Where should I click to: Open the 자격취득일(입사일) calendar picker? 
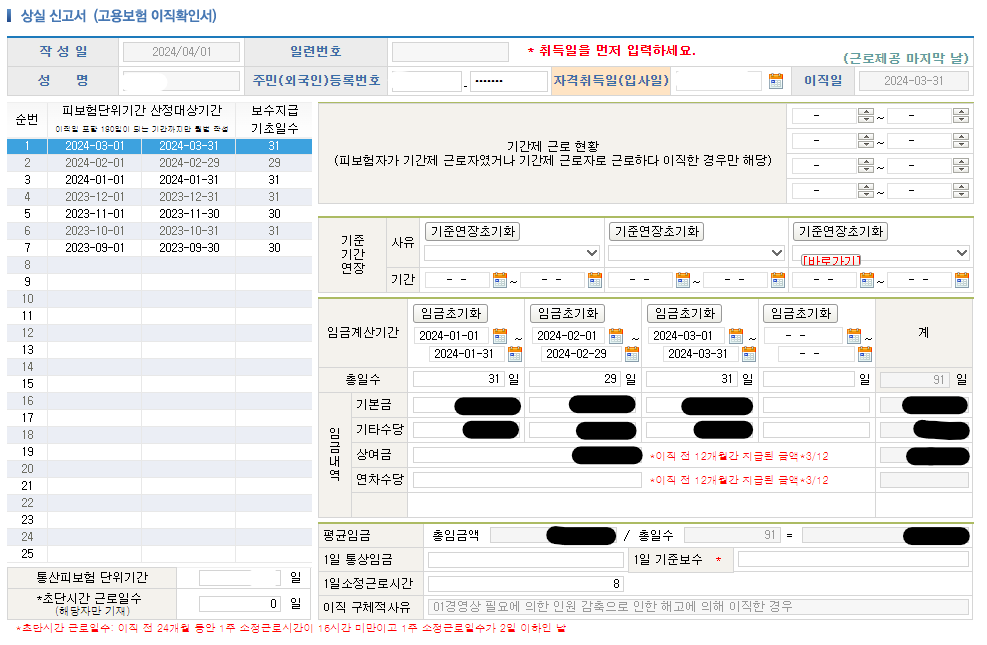[x=775, y=79]
